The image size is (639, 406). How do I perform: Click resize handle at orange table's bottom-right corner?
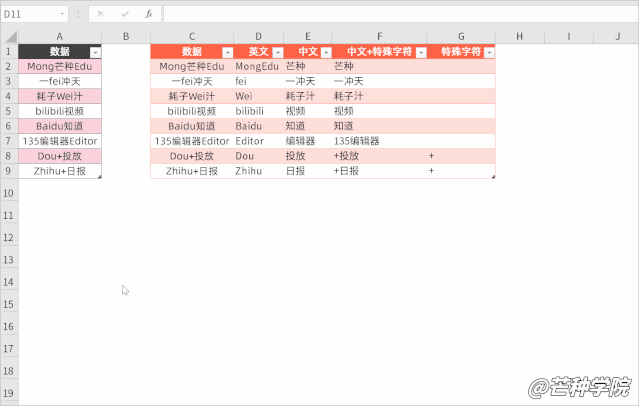pyautogui.click(x=492, y=176)
